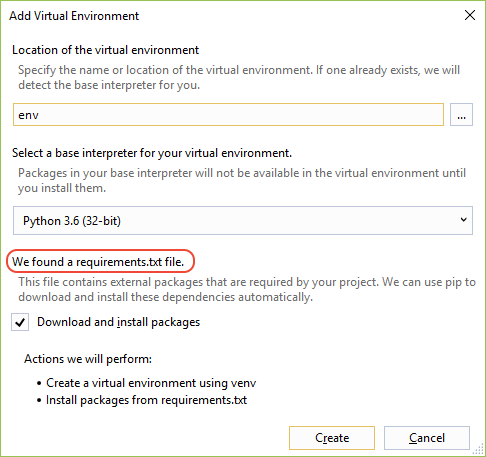This screenshot has width=486, height=457.
Task: Click 'Select a base interpreter' heading
Action: click(152, 153)
